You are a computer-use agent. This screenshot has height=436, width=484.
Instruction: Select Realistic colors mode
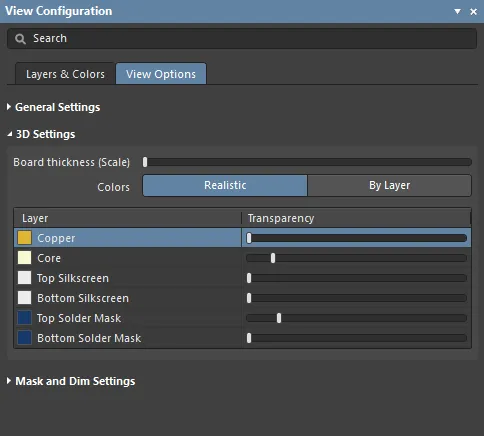(x=225, y=185)
